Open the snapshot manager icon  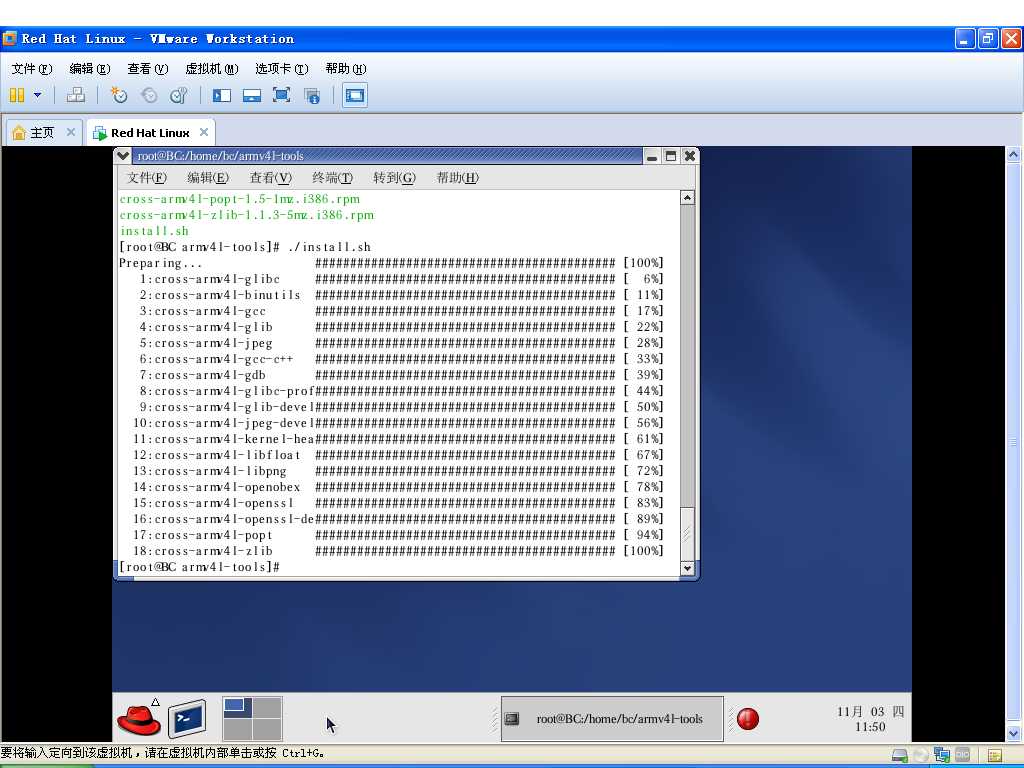[178, 95]
